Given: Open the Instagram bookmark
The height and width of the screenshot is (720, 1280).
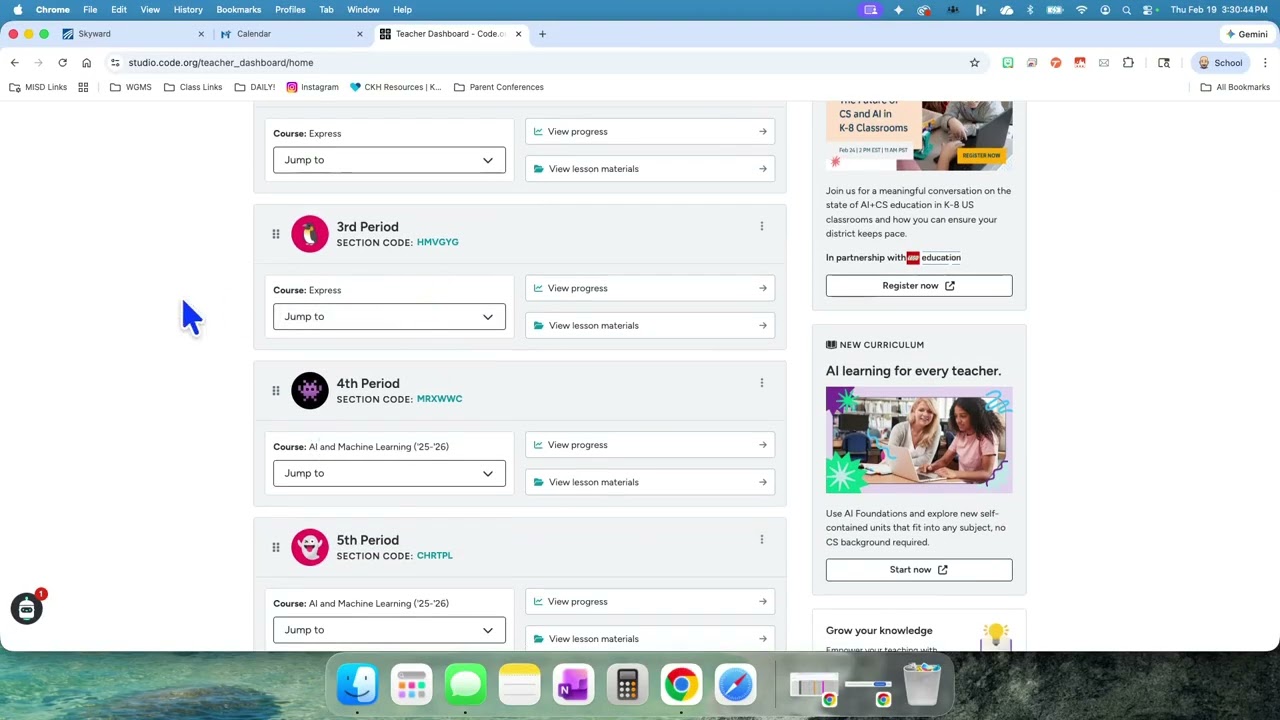Looking at the screenshot, I should tap(312, 87).
